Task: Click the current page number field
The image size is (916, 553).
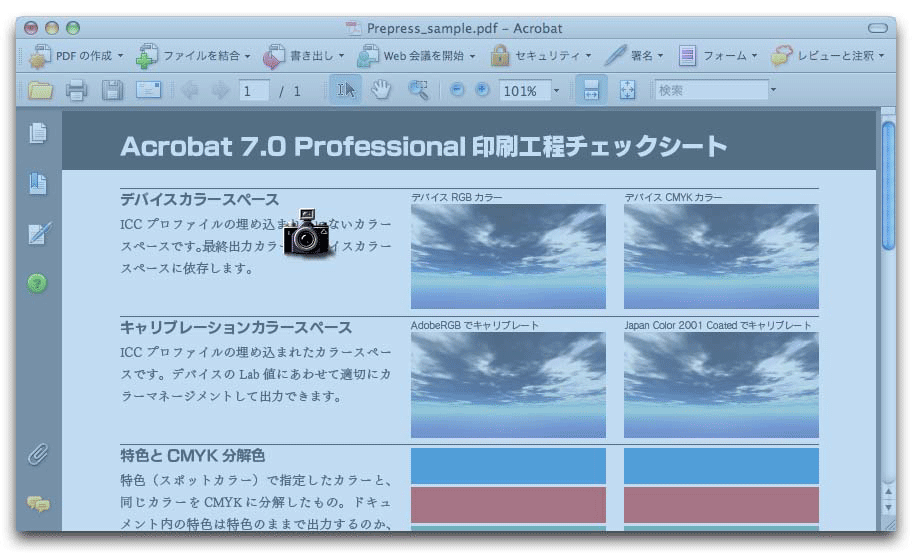Action: pos(254,91)
